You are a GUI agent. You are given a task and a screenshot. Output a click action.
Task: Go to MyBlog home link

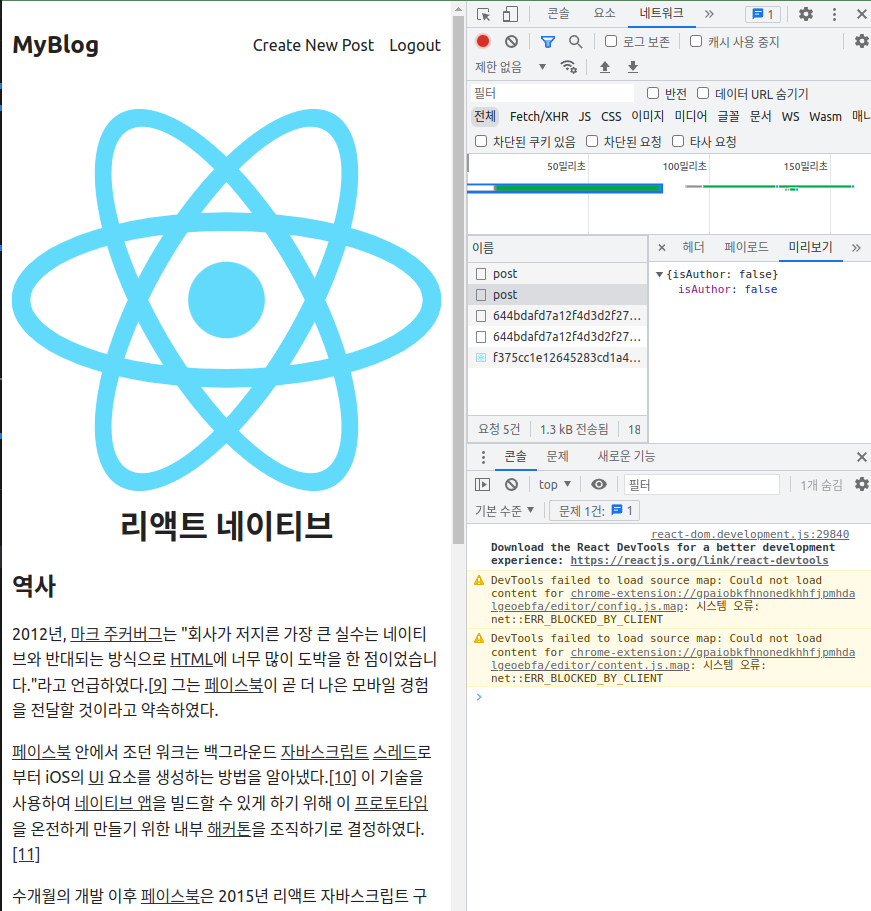tap(56, 45)
